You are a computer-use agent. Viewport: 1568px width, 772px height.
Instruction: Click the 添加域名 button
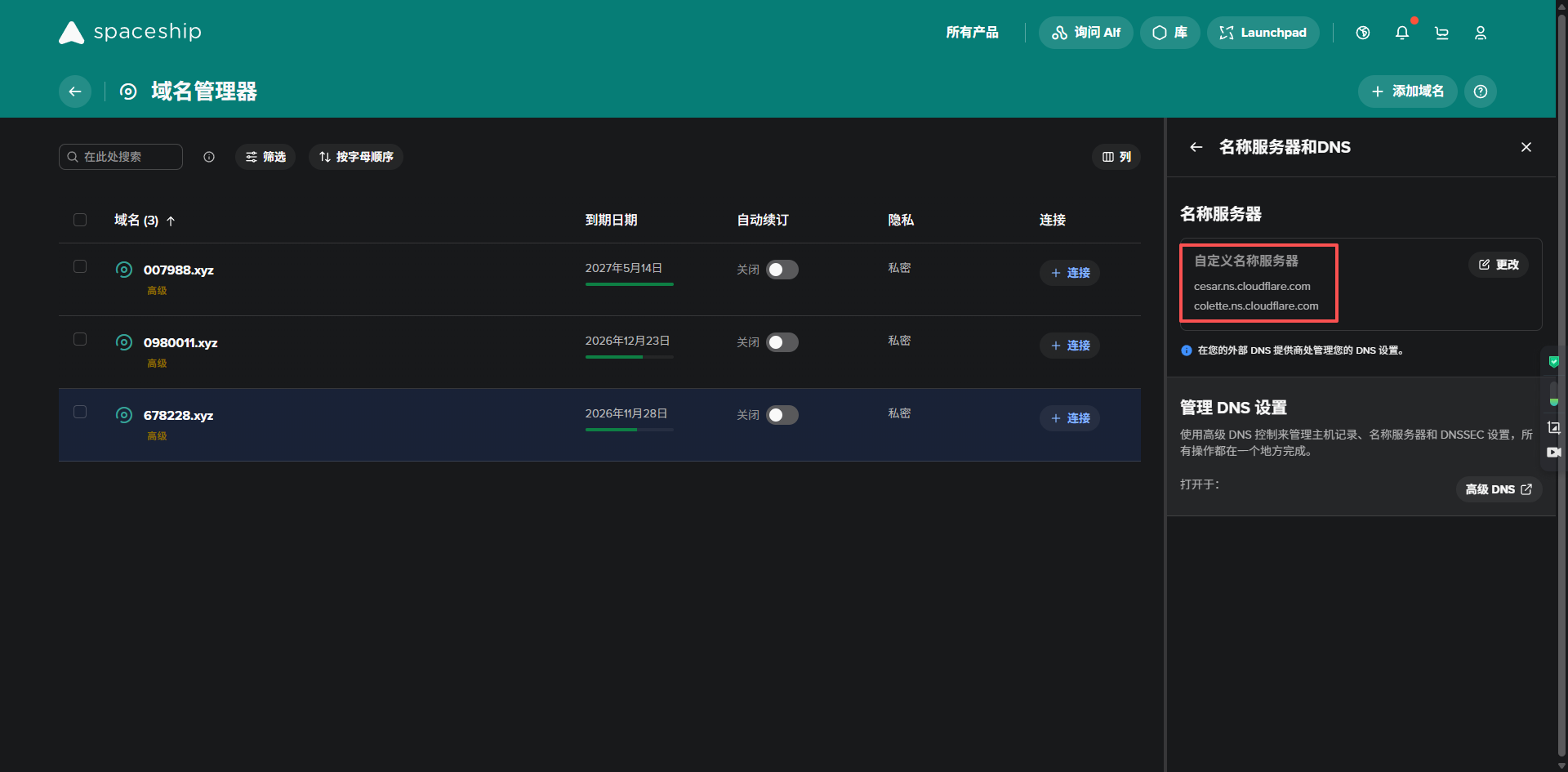coord(1407,91)
